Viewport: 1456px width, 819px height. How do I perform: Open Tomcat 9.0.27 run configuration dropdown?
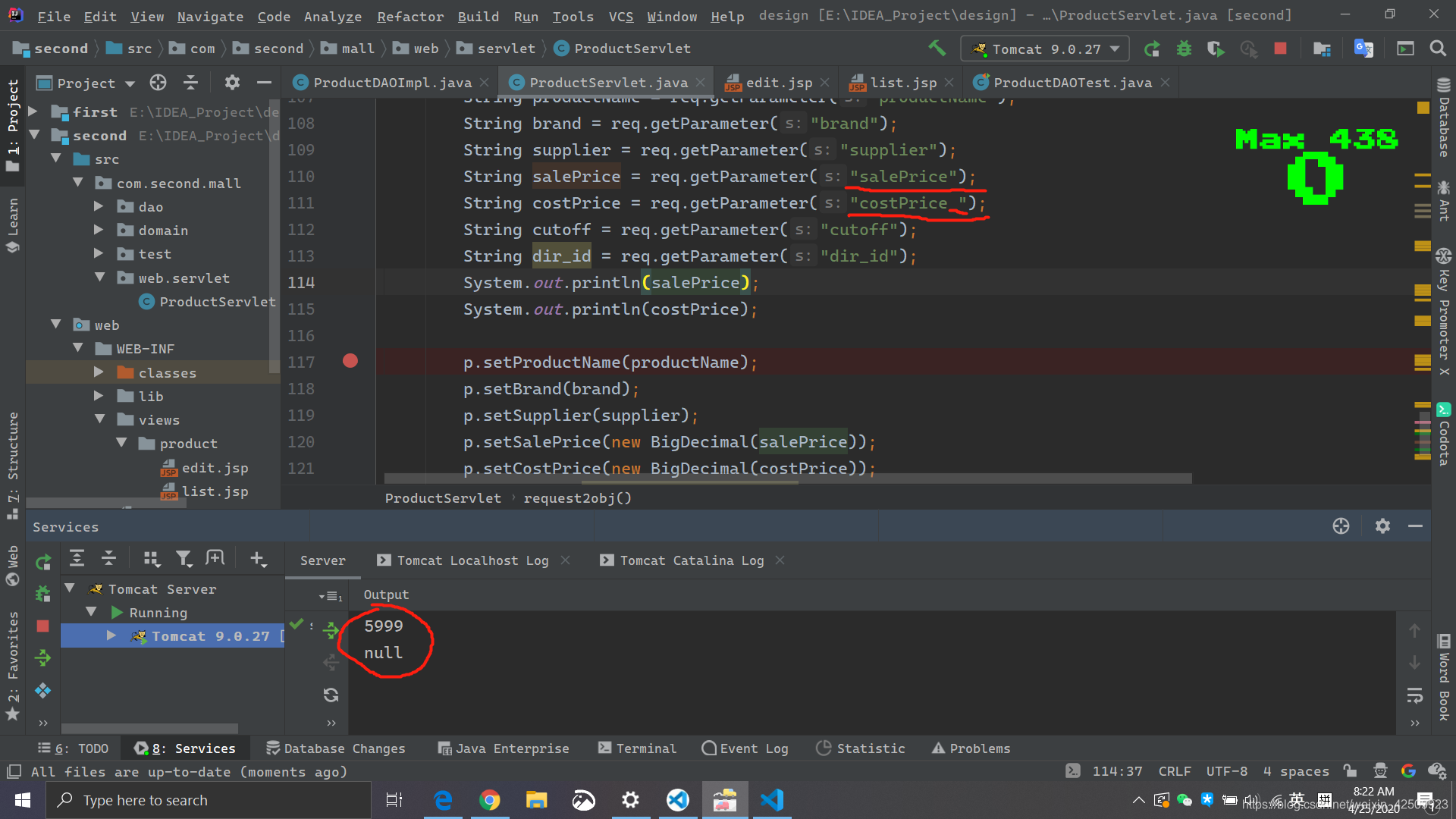[x=1045, y=49]
